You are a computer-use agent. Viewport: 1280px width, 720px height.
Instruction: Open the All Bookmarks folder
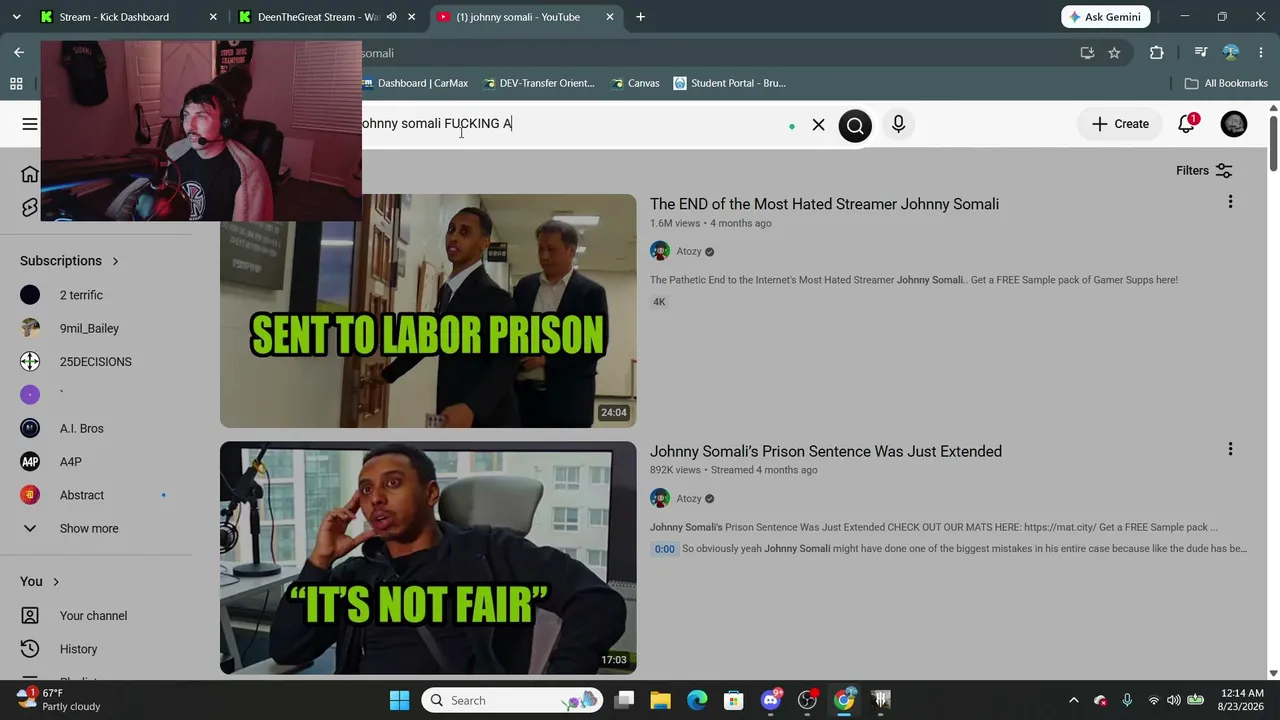pyautogui.click(x=1226, y=83)
